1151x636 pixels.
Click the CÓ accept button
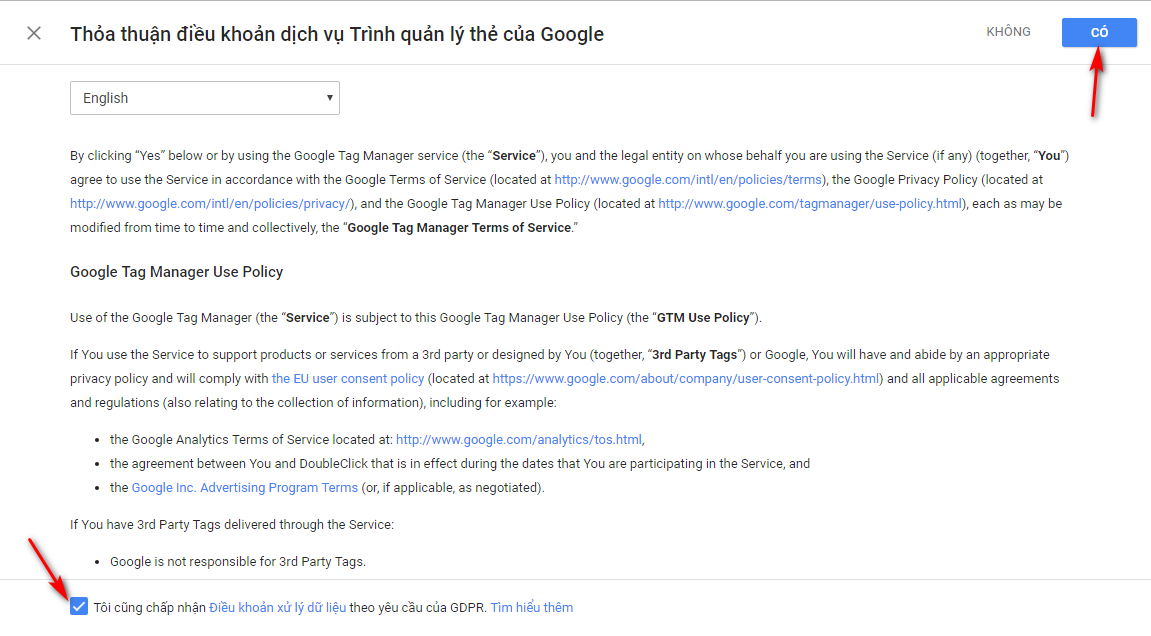[1099, 32]
